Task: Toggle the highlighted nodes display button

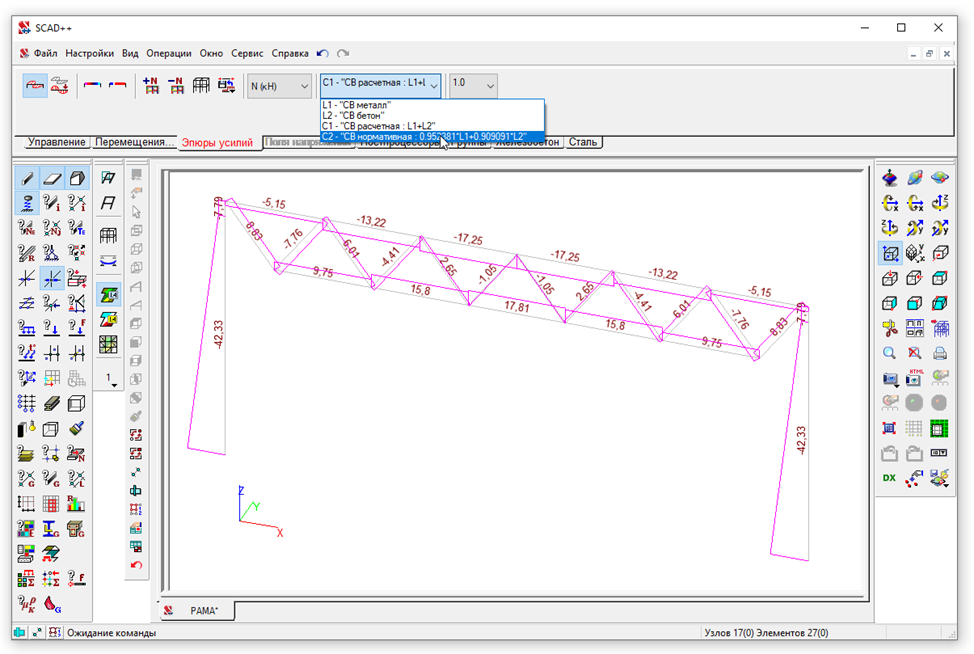Action: click(52, 278)
